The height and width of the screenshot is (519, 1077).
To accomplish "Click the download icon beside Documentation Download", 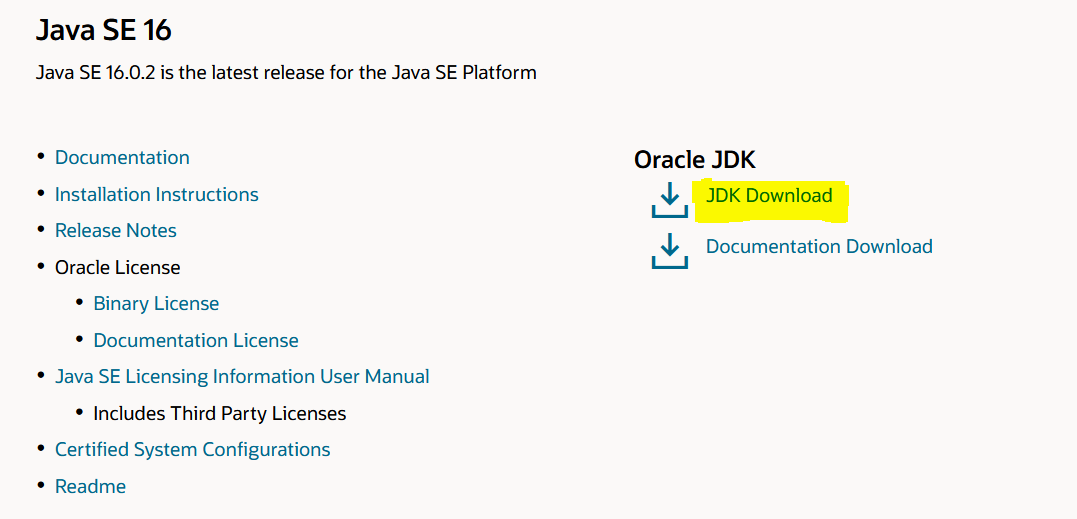I will coord(669,251).
